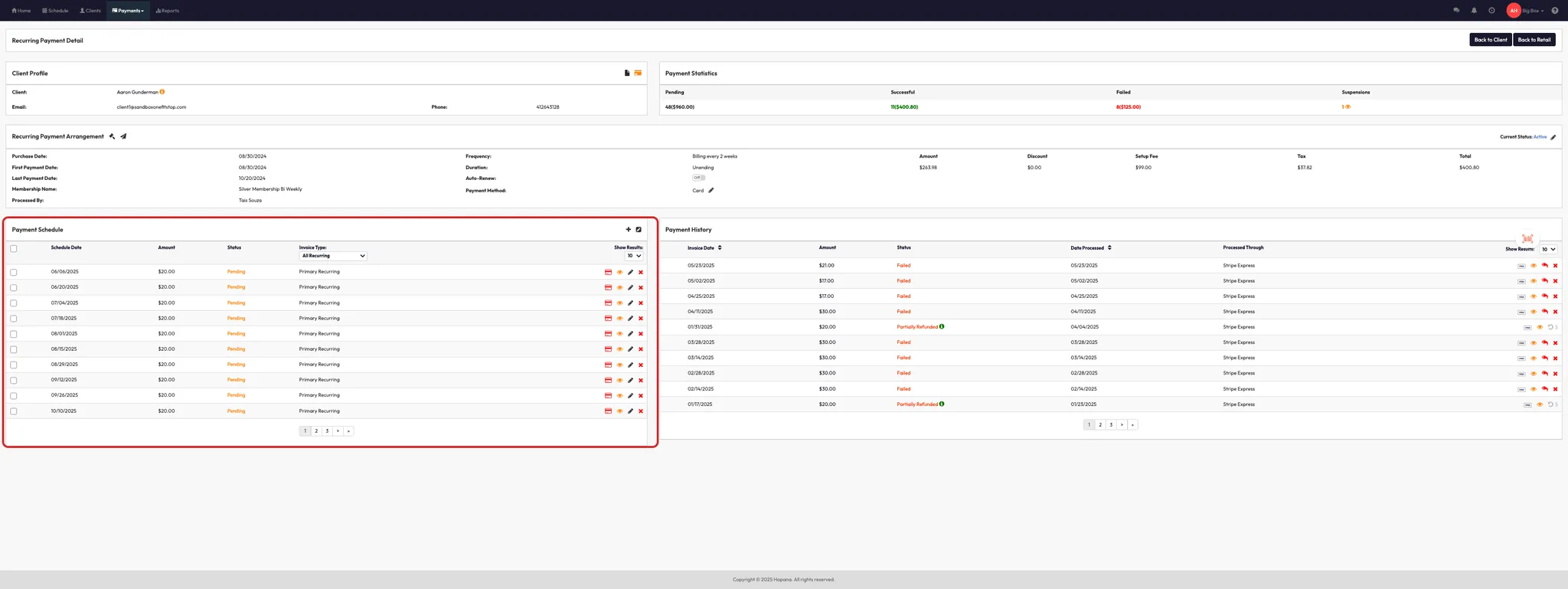Image resolution: width=1568 pixels, height=589 pixels.
Task: Open the Payments menu in top navigation
Action: pos(128,11)
